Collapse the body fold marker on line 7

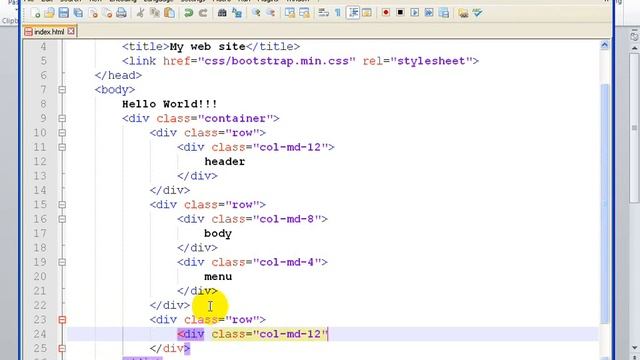tap(62, 89)
